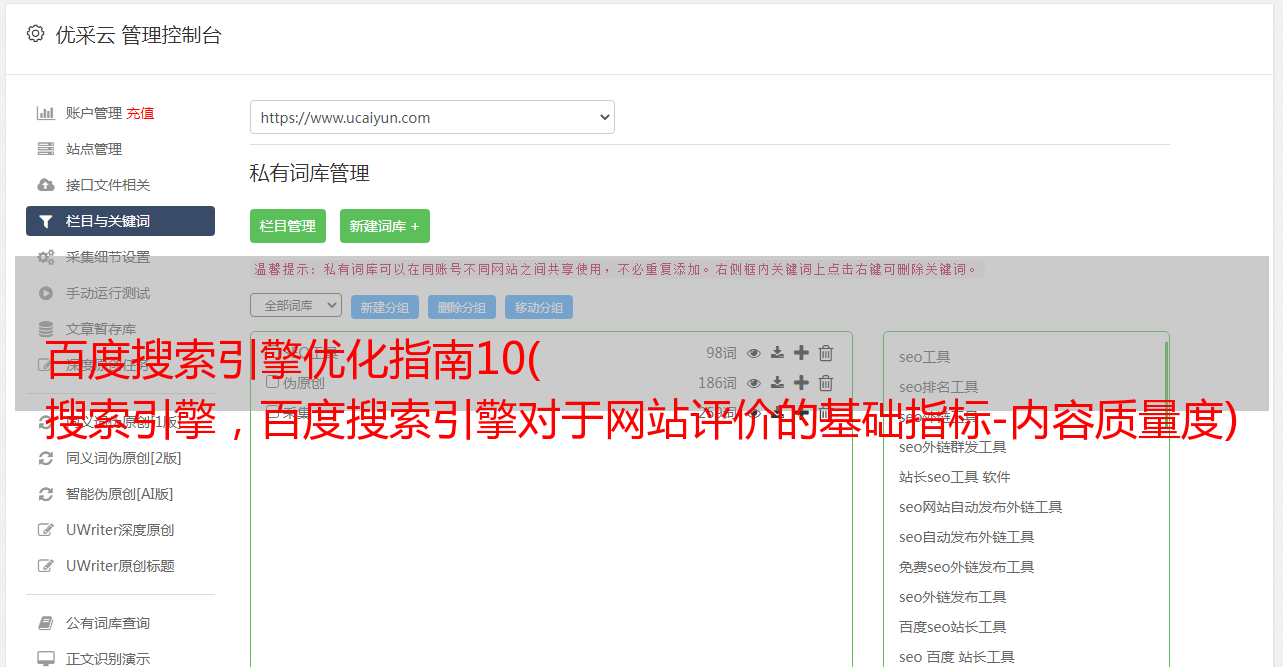
Task: Select keyword 百度seo站长工具
Action: [953, 627]
